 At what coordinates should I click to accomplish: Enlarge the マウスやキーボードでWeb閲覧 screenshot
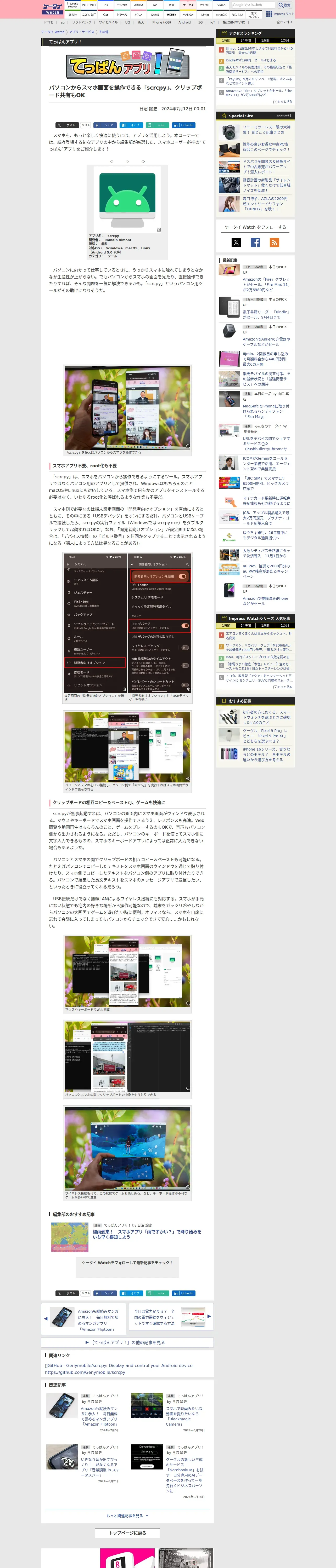(x=127, y=971)
